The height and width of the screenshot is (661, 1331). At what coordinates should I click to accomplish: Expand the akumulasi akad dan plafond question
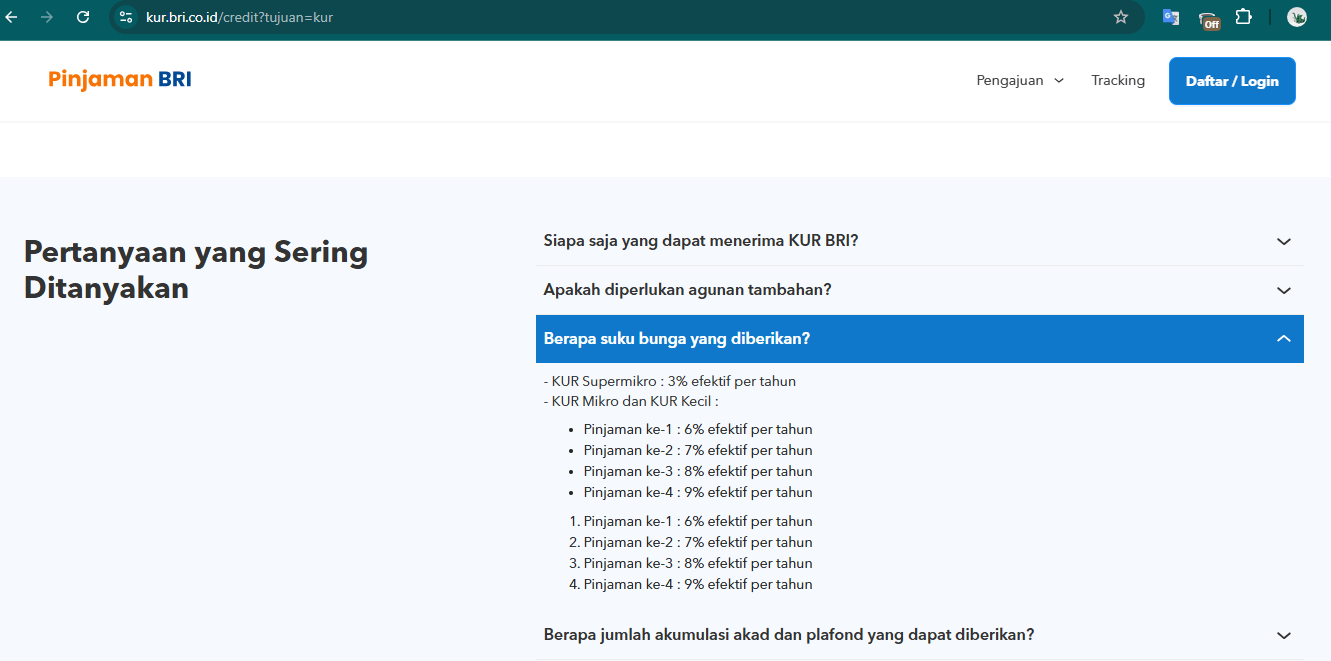pos(789,635)
